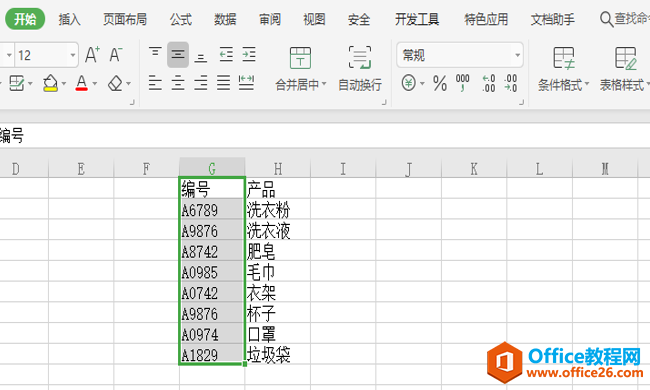The image size is (650, 390).
Task: Switch to the 插入 tab
Action: click(69, 19)
